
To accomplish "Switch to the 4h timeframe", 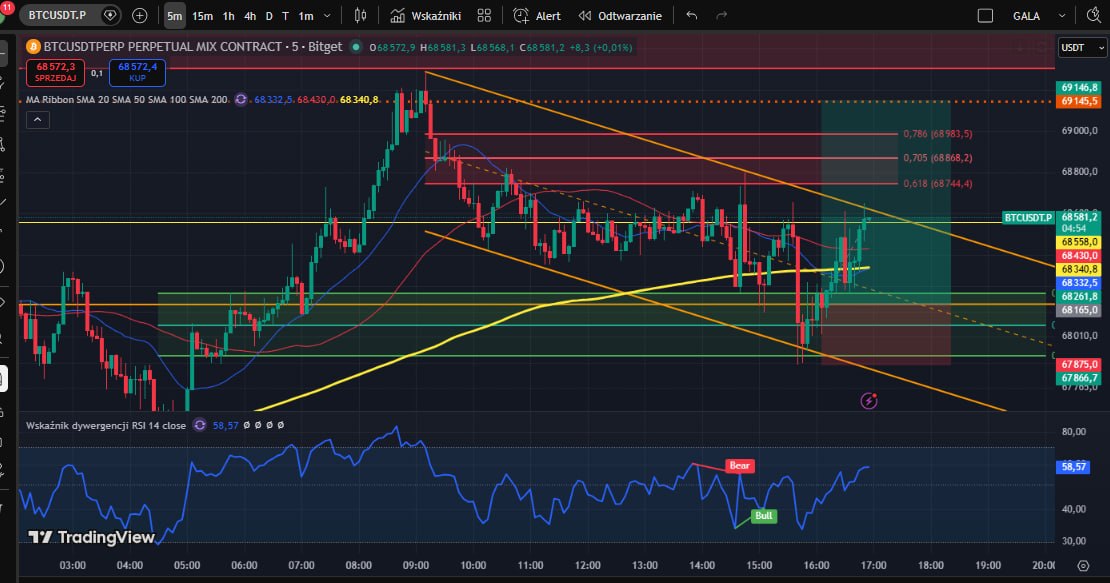I will click(250, 16).
